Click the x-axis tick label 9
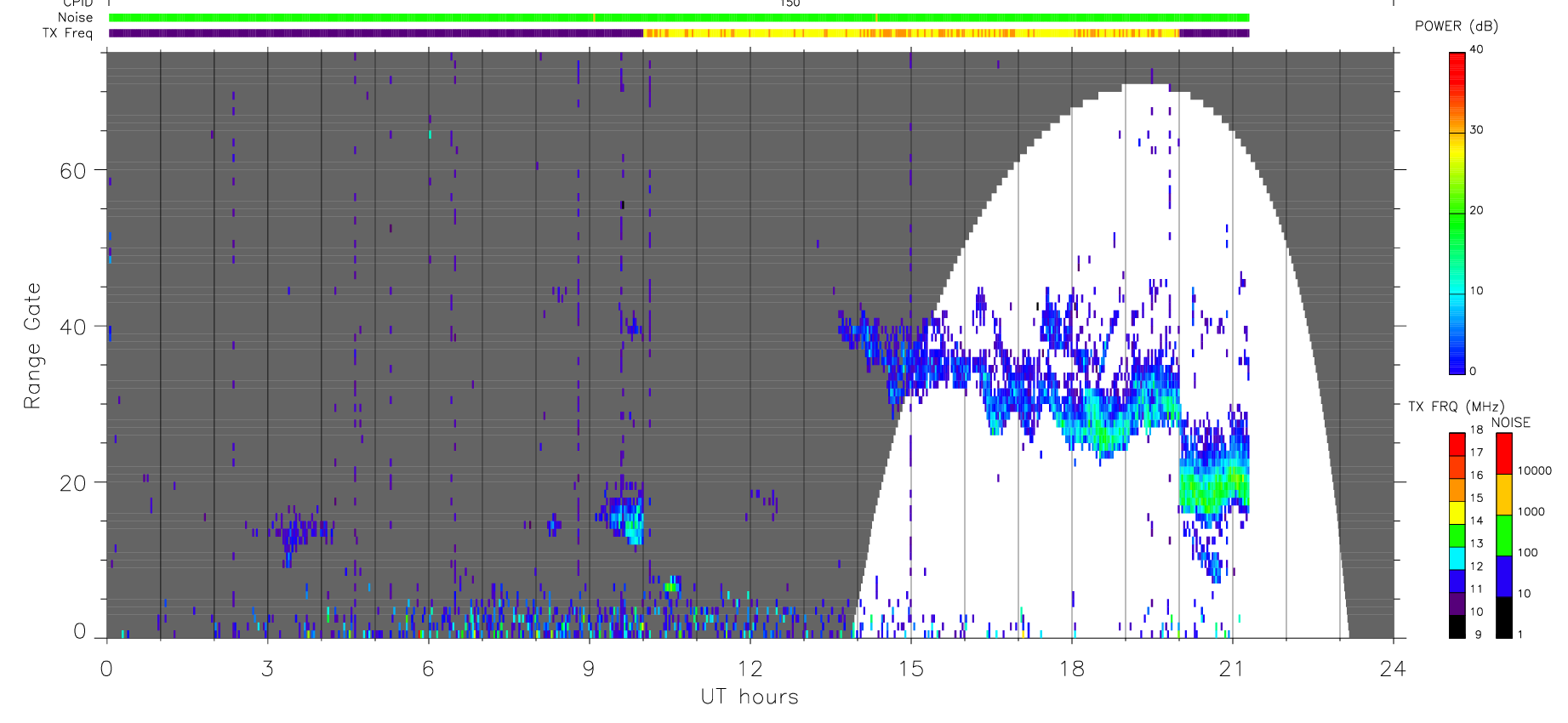Image resolution: width=1568 pixels, height=723 pixels. (589, 669)
